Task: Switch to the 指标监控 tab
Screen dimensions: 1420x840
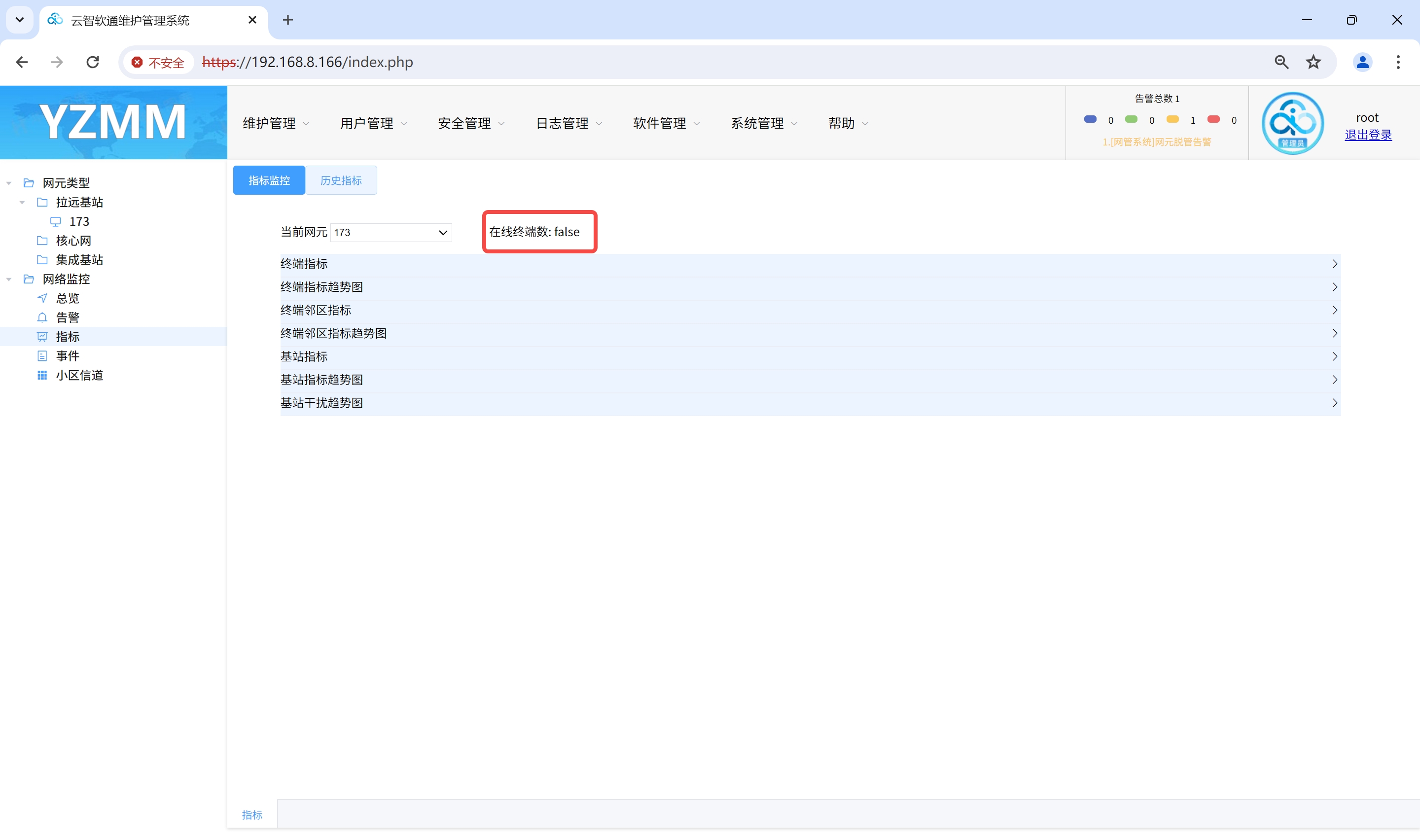Action: point(269,180)
